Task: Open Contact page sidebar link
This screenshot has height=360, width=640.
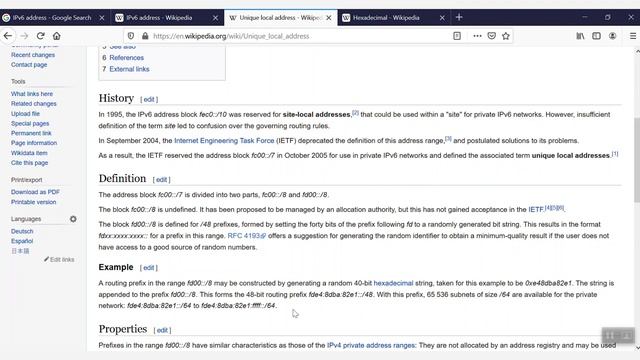Action: 29,64
